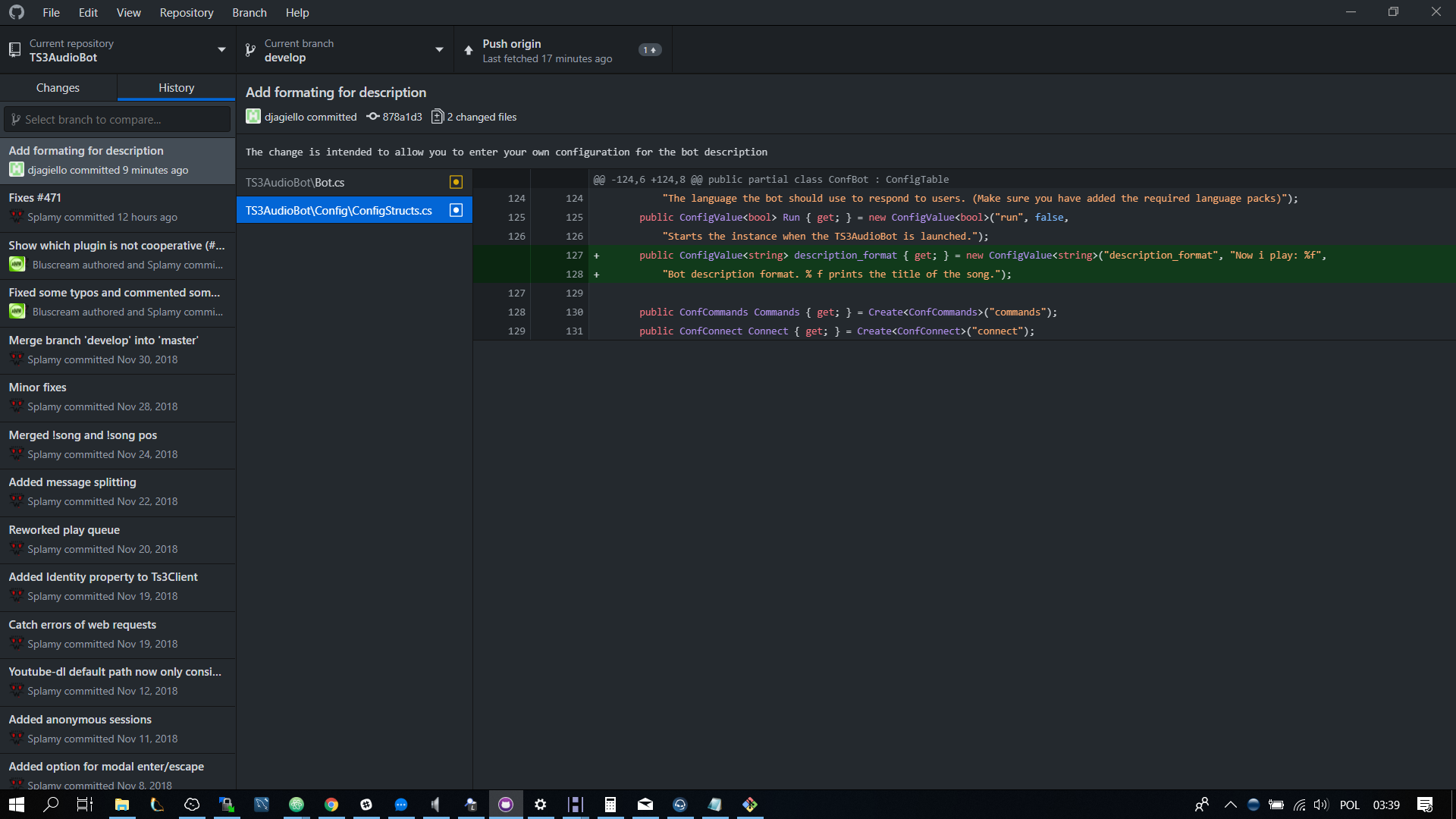
Task: Select commit Merge branch 'develop' into 'master'
Action: (118, 349)
